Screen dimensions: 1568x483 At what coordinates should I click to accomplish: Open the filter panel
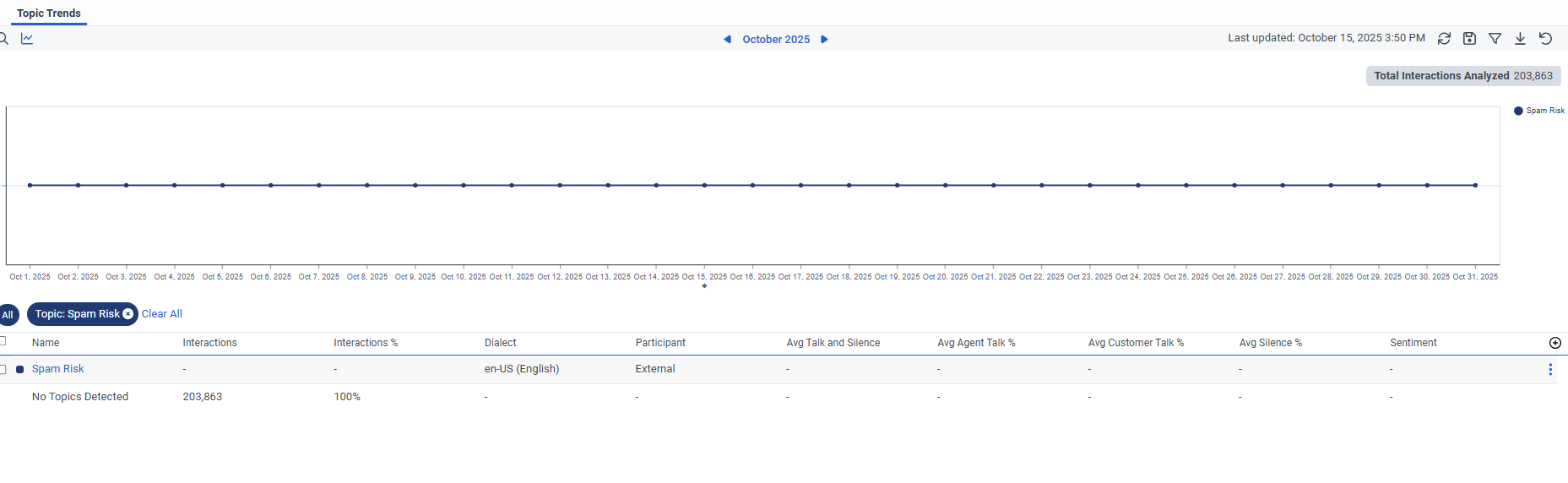[1495, 39]
